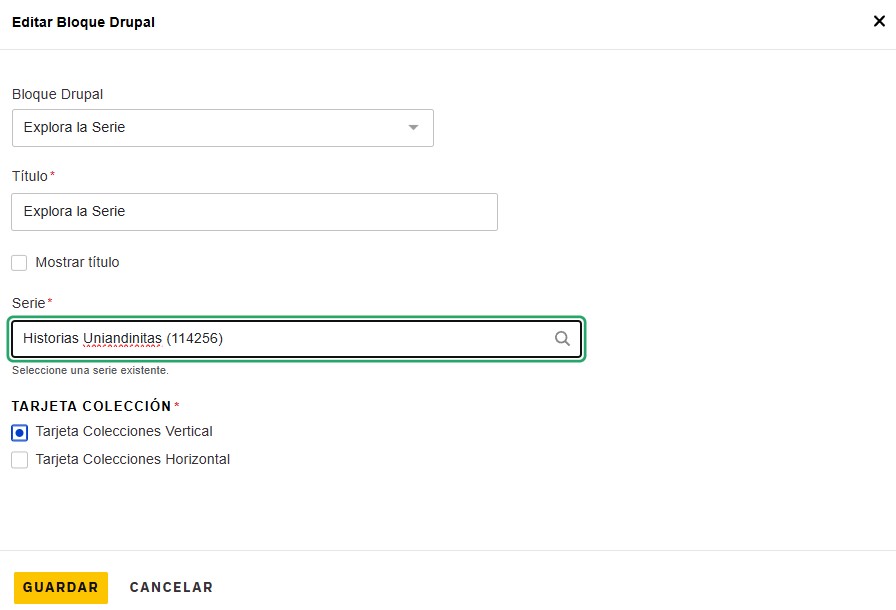Click the dropdown arrow of Bloque Drupal
The height and width of the screenshot is (610, 896).
[413, 127]
